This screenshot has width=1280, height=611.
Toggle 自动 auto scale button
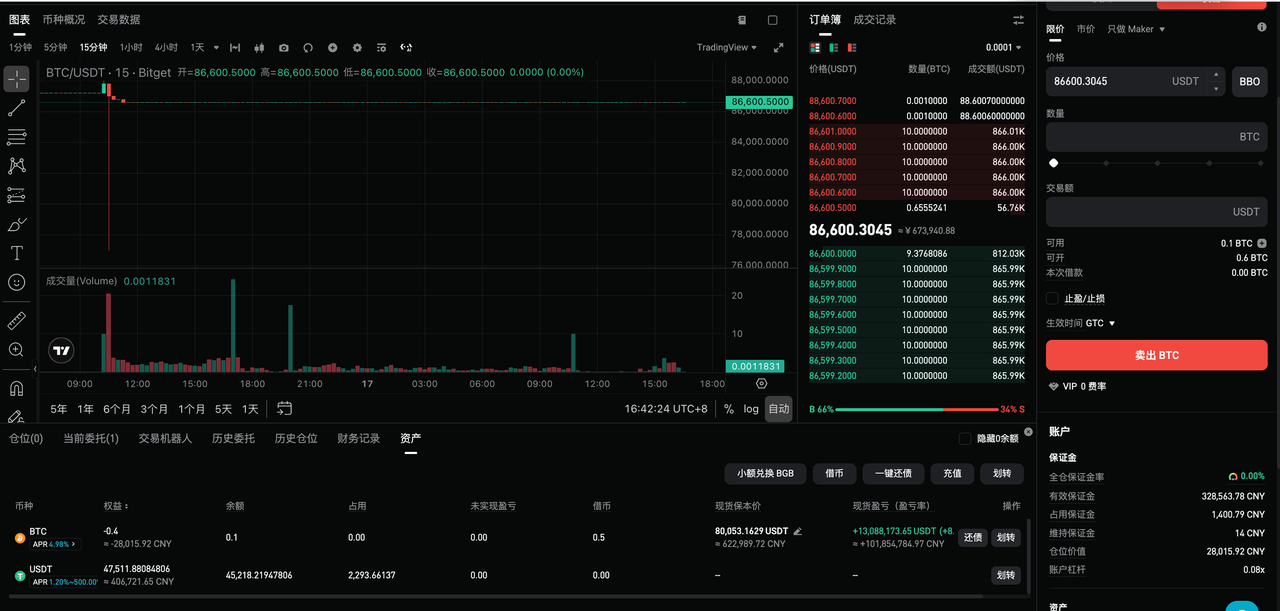(779, 409)
